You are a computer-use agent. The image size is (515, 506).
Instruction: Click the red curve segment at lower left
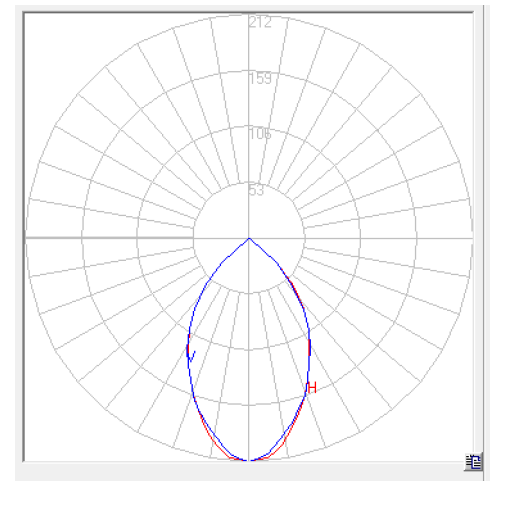[x=211, y=434]
